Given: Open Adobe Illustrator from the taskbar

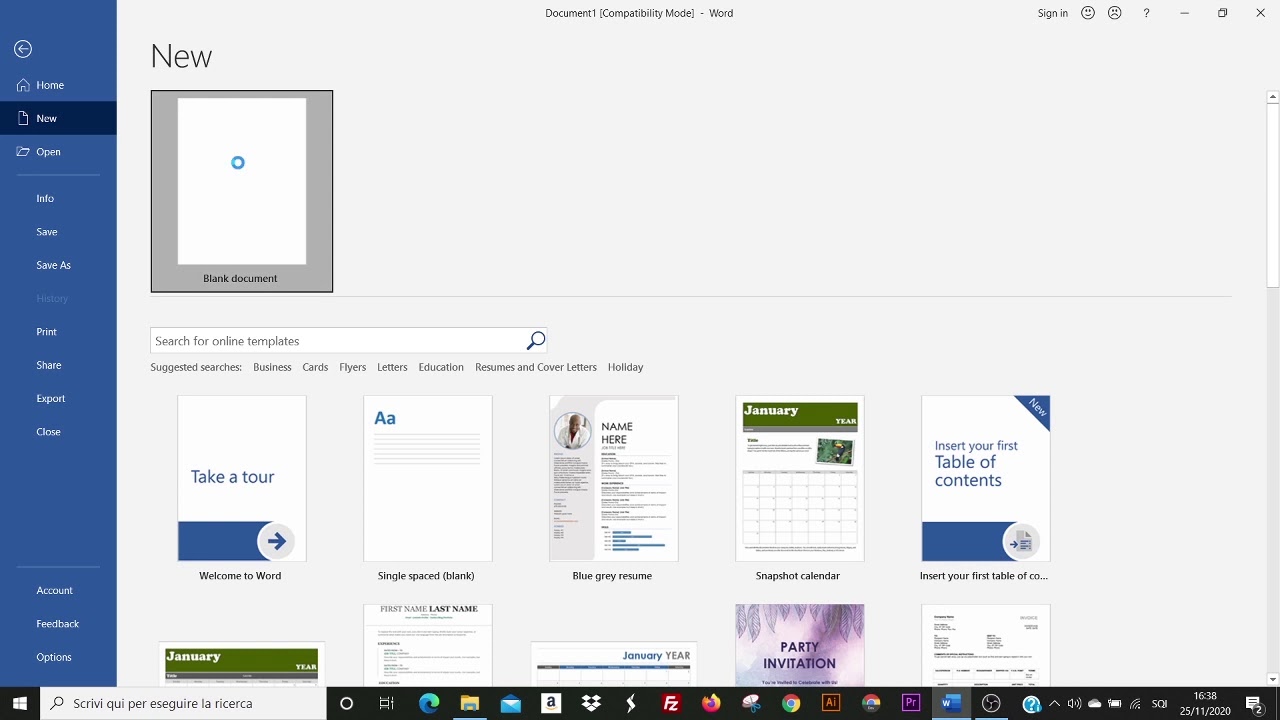Looking at the screenshot, I should [x=831, y=703].
